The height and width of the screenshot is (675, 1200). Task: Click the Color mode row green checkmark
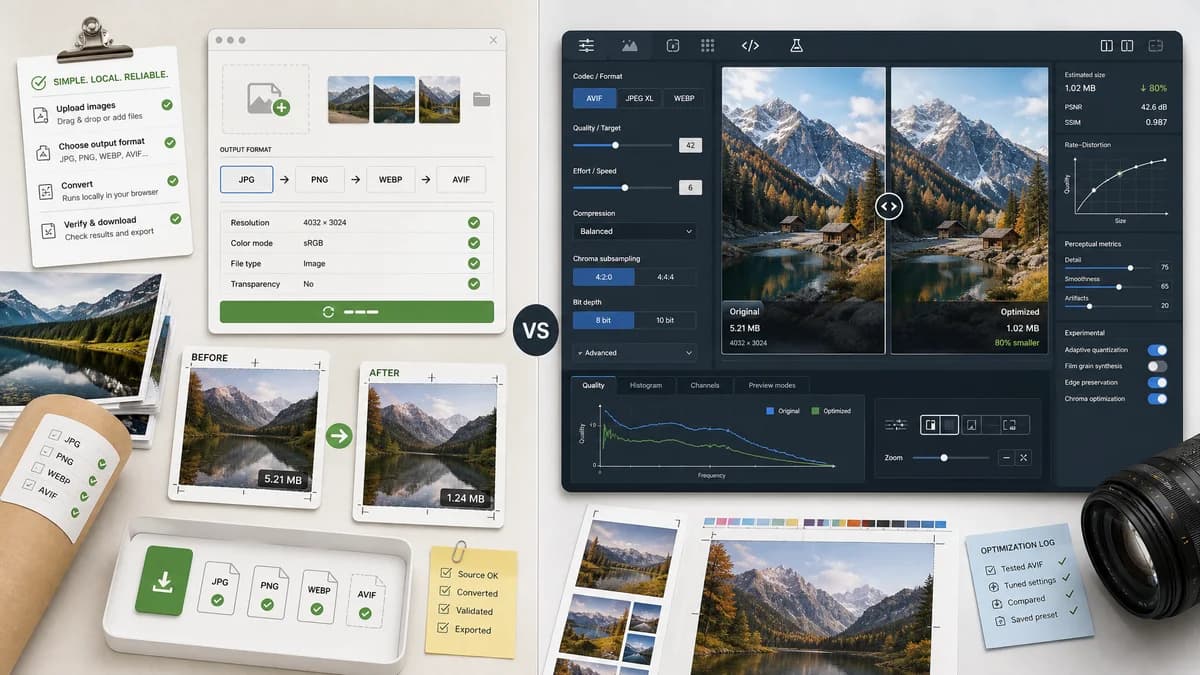[473, 242]
